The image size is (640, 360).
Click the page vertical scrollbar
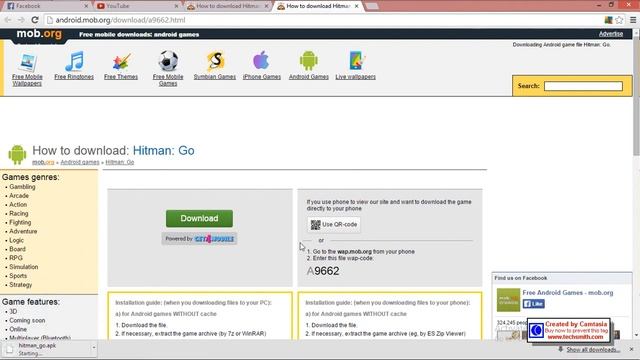[636, 95]
